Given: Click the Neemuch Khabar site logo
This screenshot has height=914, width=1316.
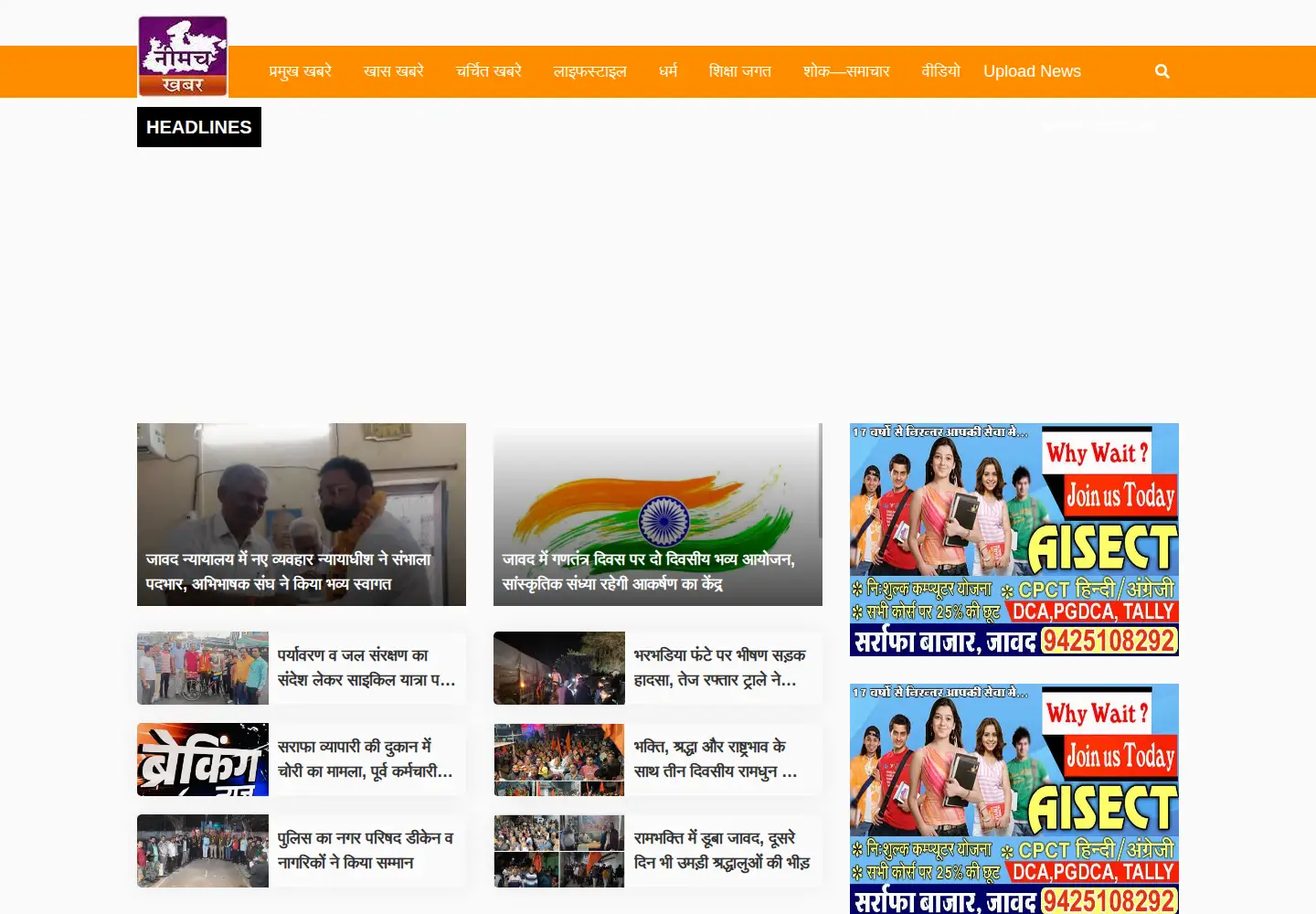Looking at the screenshot, I should coord(183,56).
